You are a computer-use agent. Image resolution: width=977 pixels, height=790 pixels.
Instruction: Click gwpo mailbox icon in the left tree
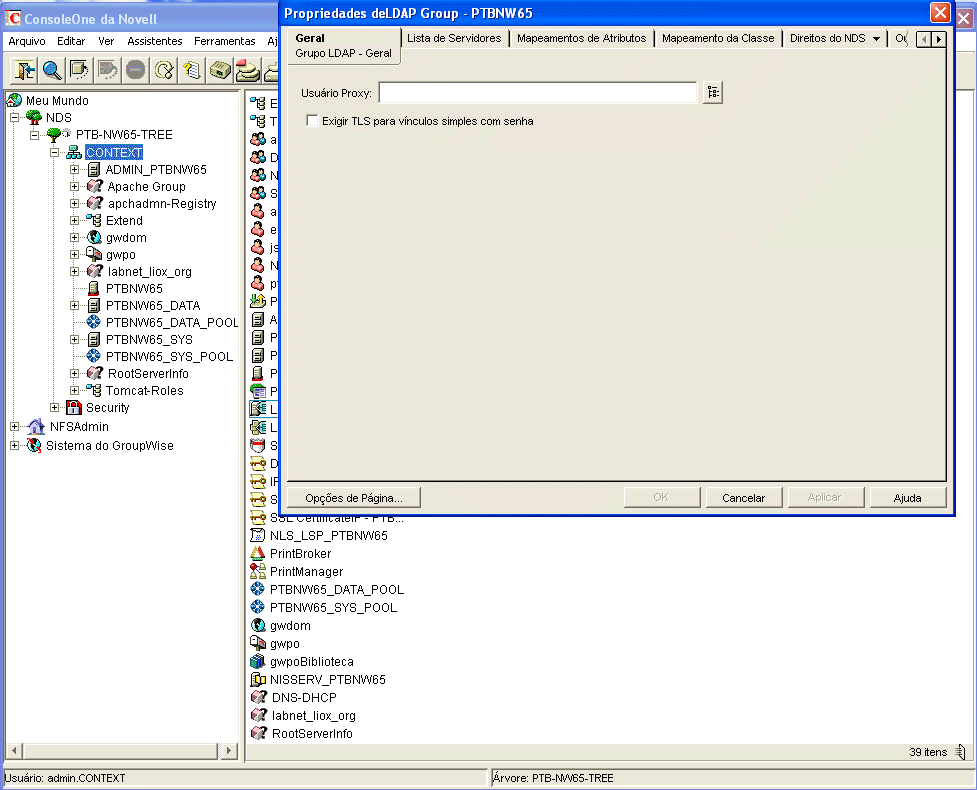point(94,254)
